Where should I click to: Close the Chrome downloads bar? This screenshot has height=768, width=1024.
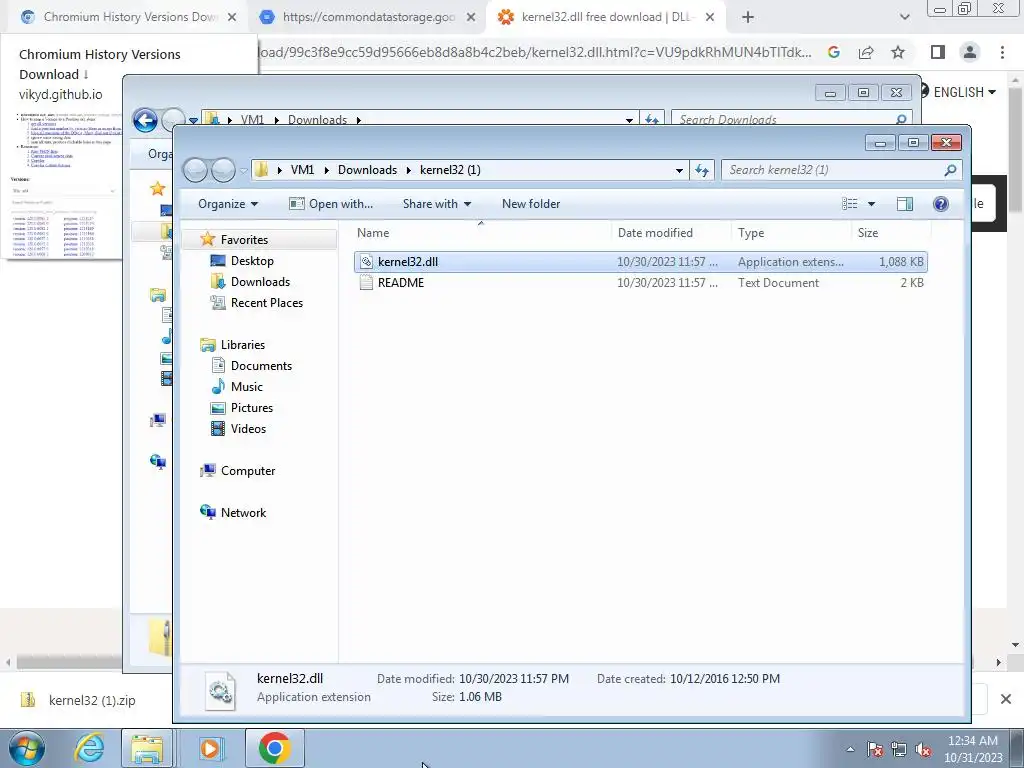[1006, 699]
